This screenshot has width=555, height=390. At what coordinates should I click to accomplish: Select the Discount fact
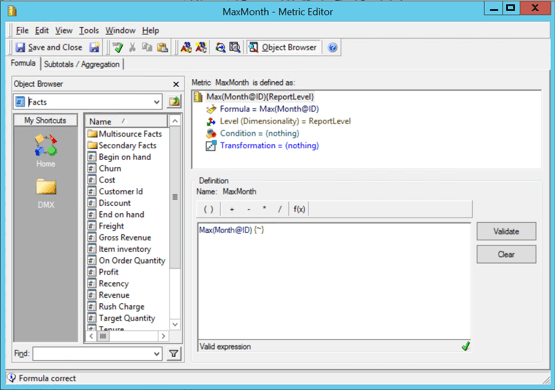click(109, 203)
